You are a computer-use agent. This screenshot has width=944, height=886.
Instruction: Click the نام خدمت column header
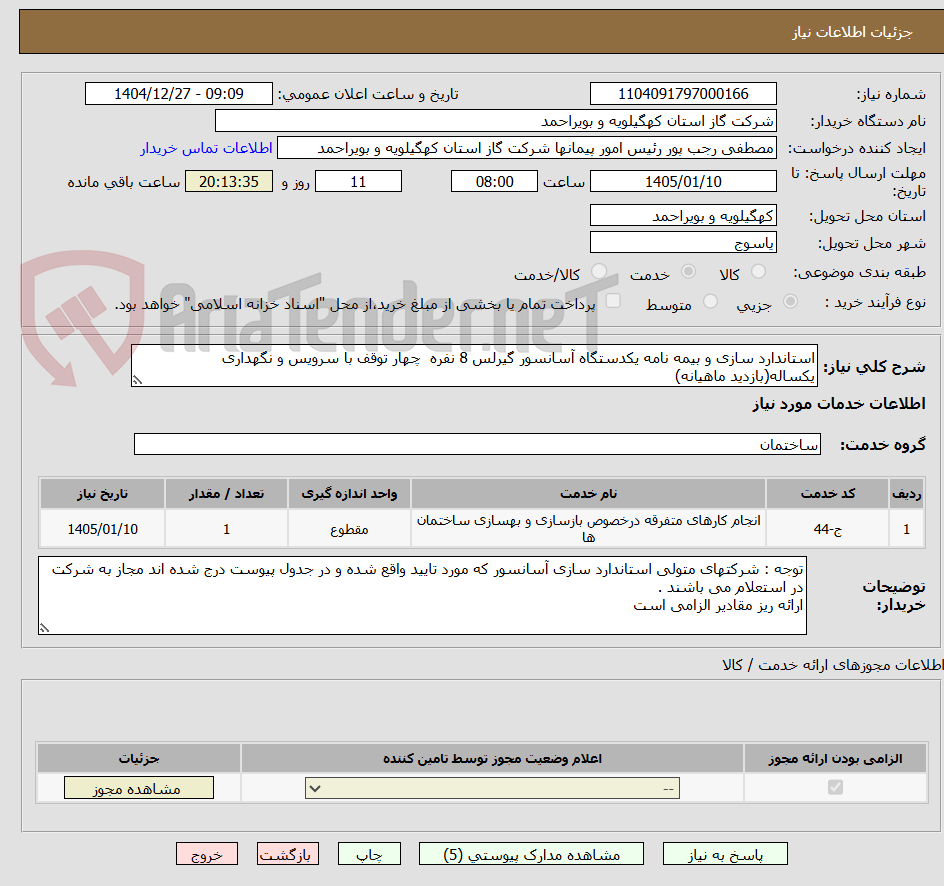588,494
